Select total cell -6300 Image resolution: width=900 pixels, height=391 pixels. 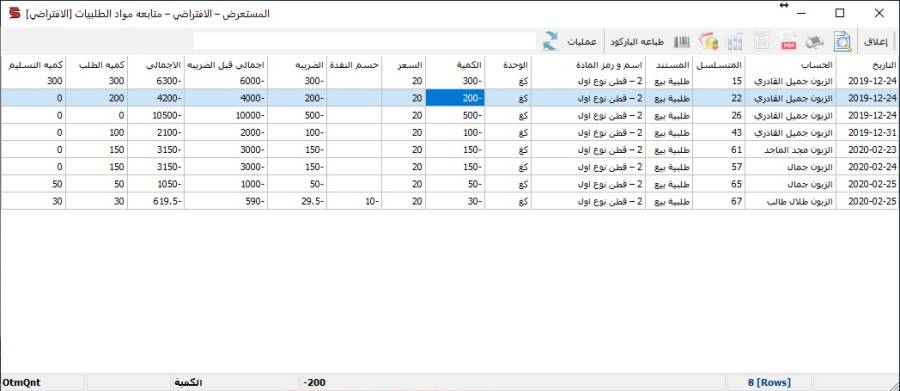[156, 81]
